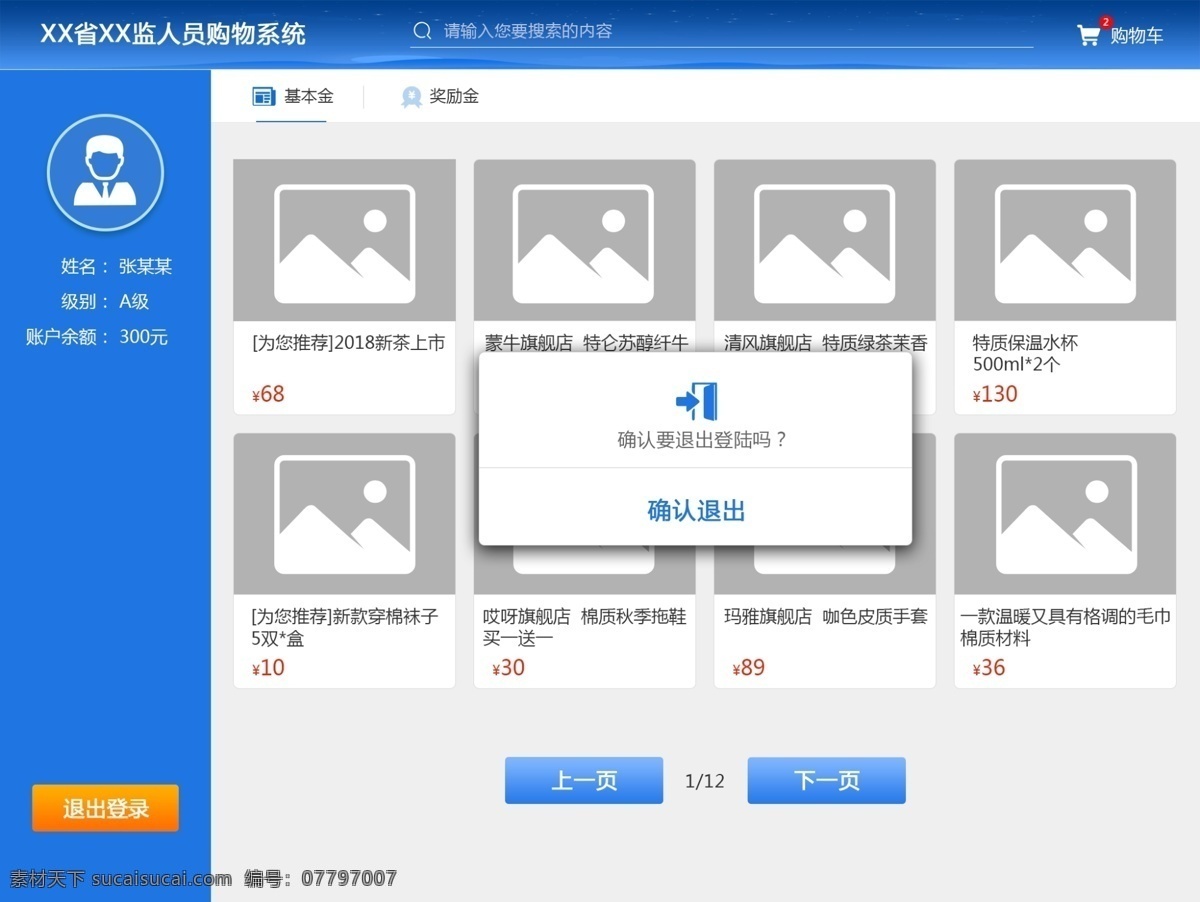Select the 蒙牛旗舰店 特仑苏醇纤牛 title
Image resolution: width=1200 pixels, height=902 pixels.
587,342
